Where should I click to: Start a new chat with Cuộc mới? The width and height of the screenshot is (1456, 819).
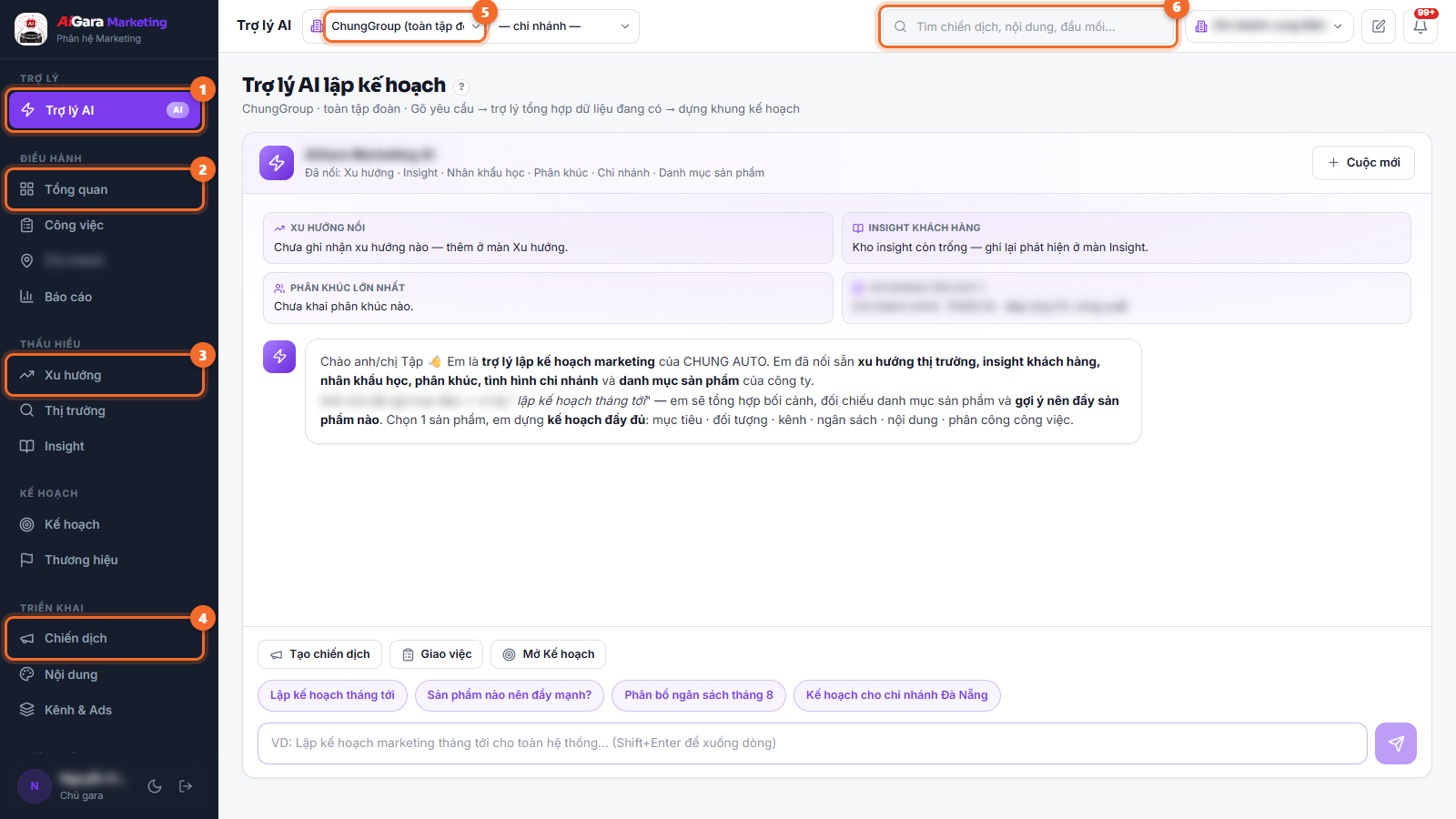pyautogui.click(x=1363, y=163)
